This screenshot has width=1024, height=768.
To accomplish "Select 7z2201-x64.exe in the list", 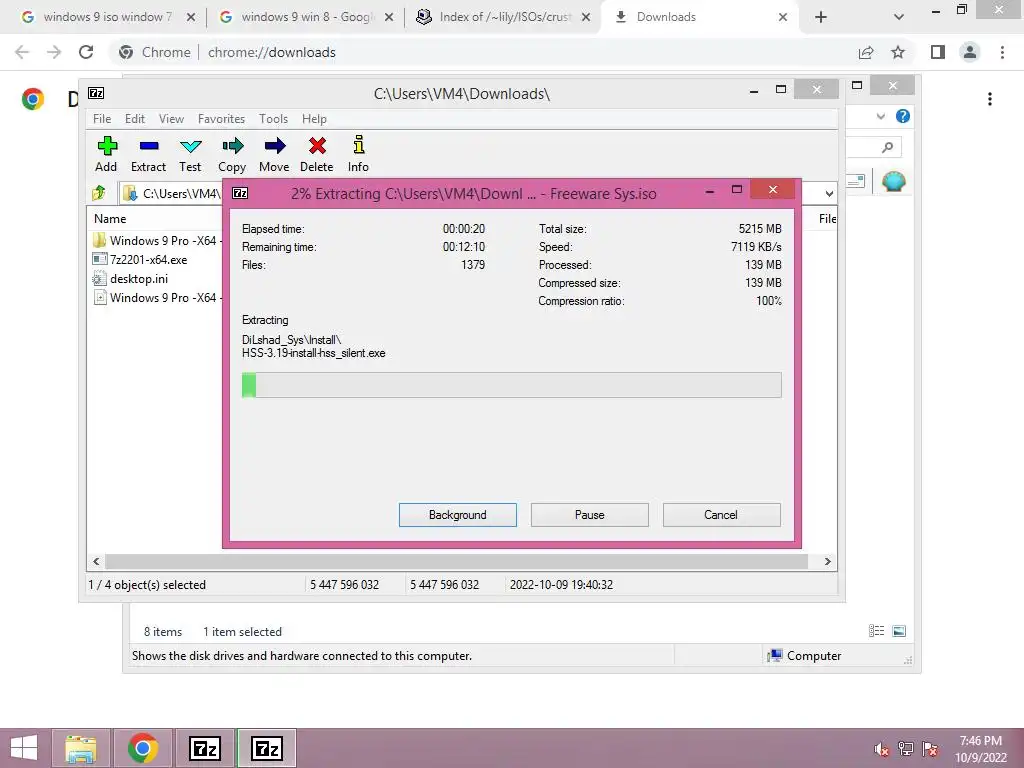I will coord(148,259).
